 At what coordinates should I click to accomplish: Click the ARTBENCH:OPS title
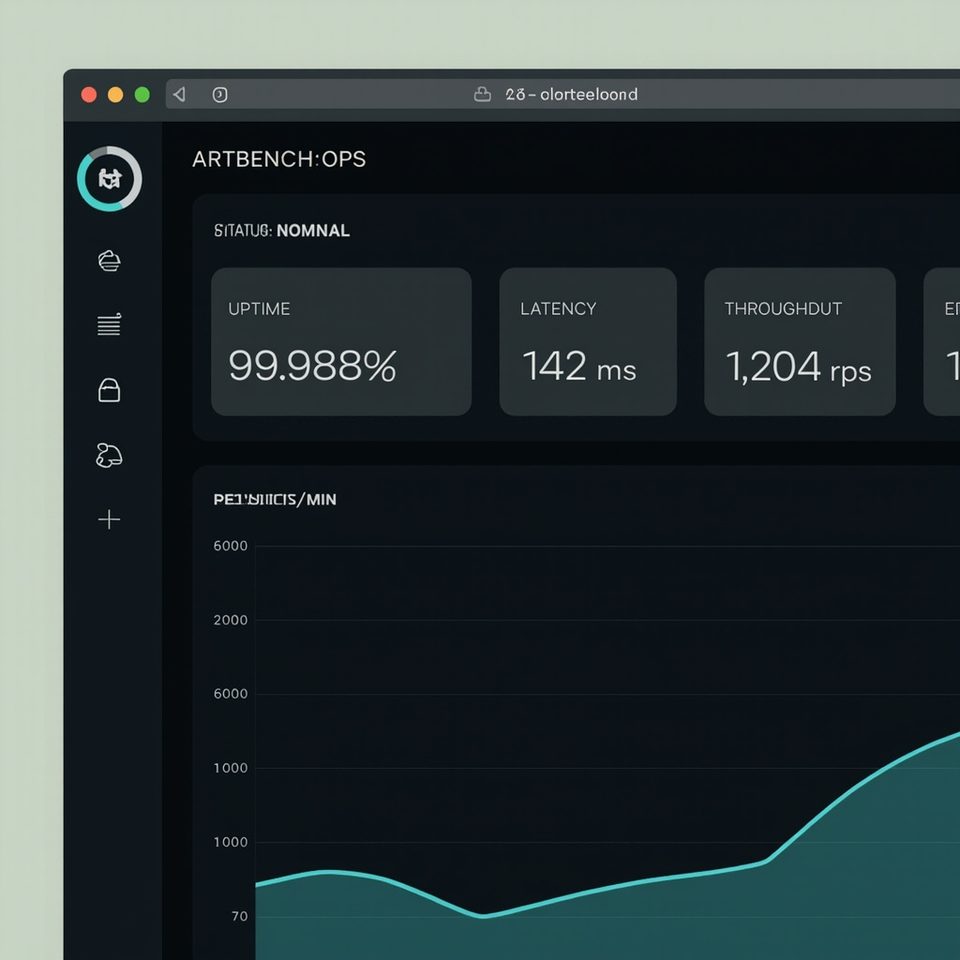click(x=279, y=159)
